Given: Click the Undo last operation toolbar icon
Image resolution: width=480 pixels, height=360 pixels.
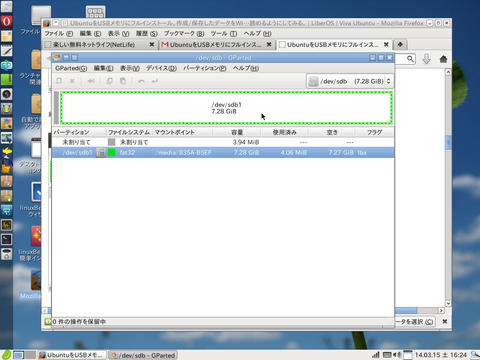Looking at the screenshot, I should [x=141, y=81].
